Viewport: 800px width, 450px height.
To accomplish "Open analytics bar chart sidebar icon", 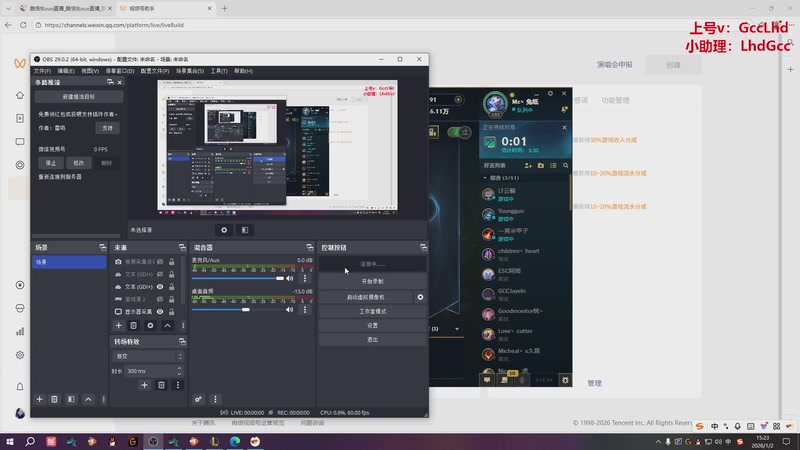I will click(x=20, y=332).
